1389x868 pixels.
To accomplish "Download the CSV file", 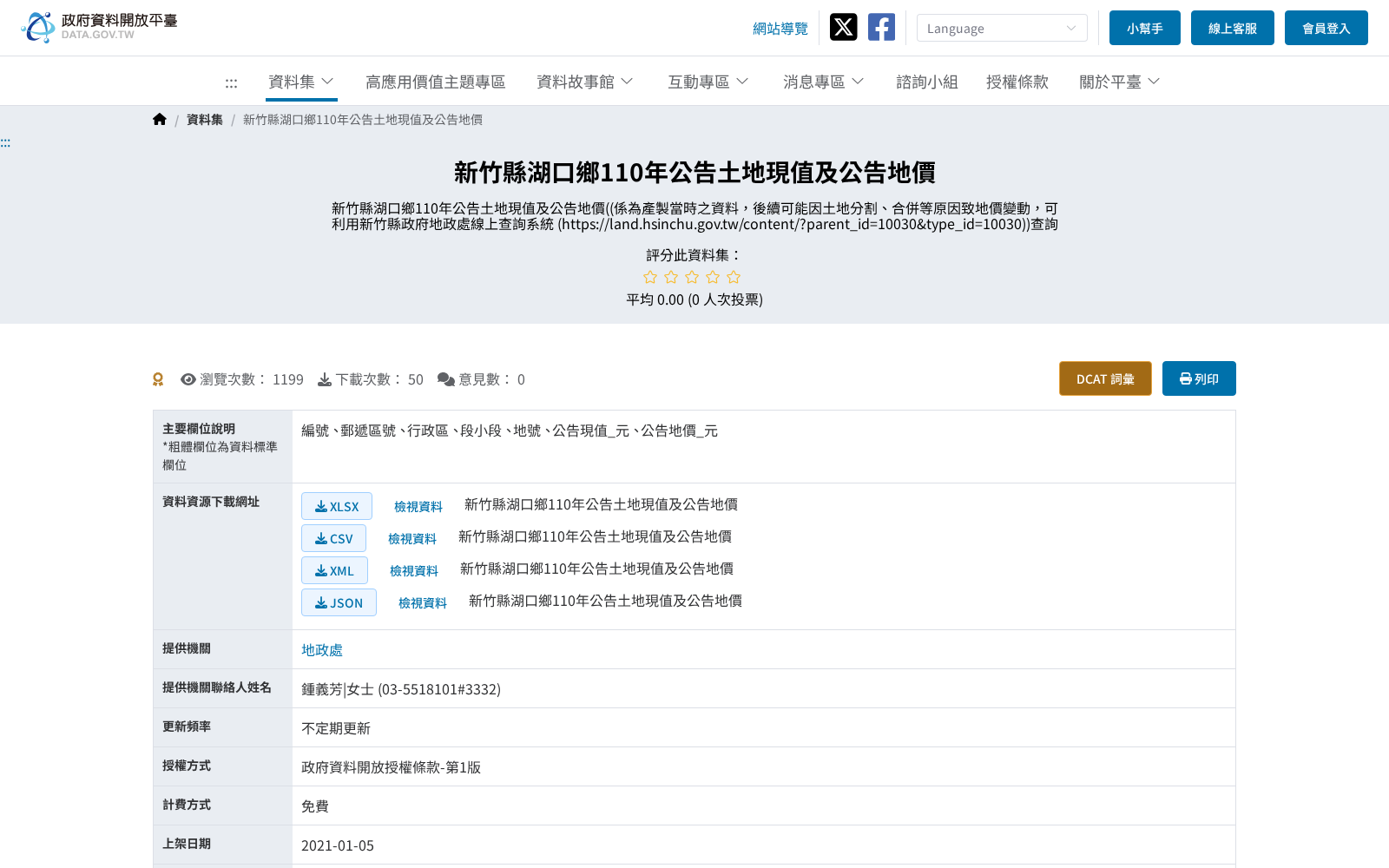I will click(x=333, y=538).
